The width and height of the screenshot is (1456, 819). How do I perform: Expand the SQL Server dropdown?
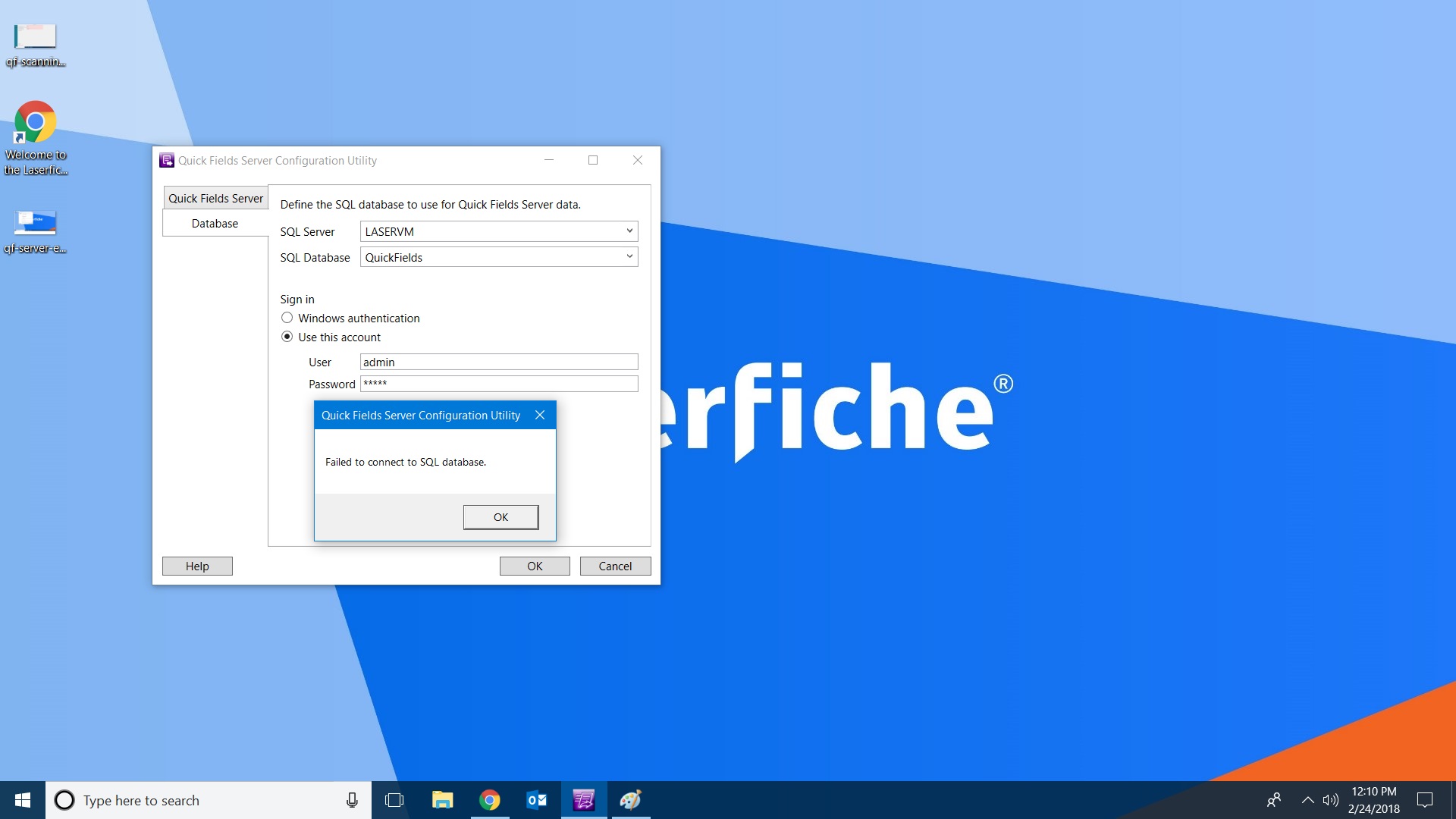point(629,231)
